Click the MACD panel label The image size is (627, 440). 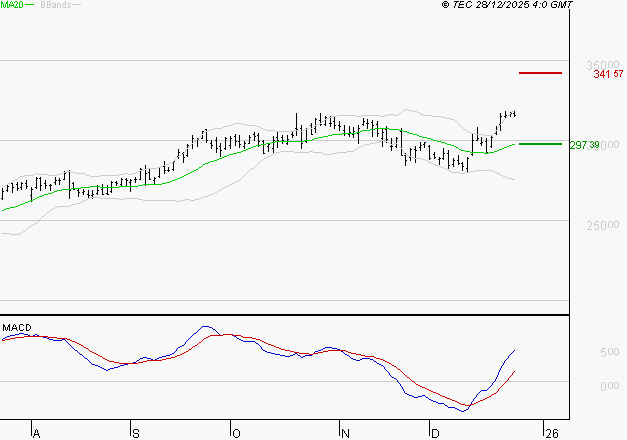point(17,328)
